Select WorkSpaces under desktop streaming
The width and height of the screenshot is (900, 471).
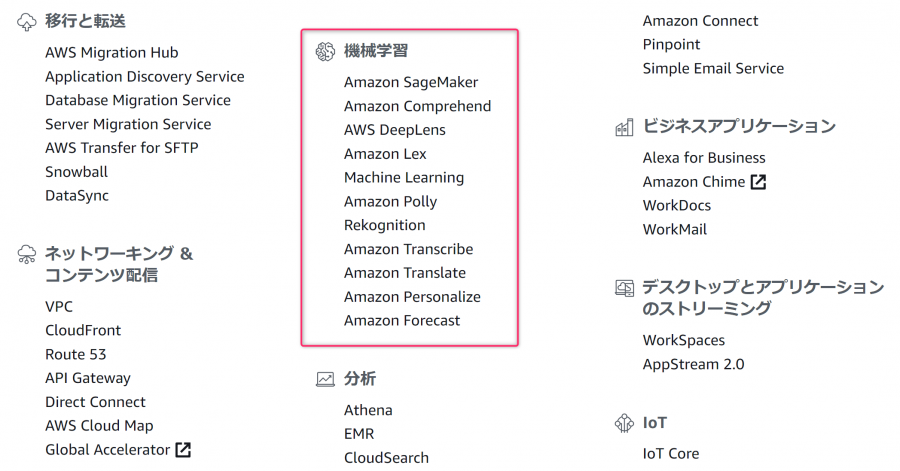[x=684, y=341]
